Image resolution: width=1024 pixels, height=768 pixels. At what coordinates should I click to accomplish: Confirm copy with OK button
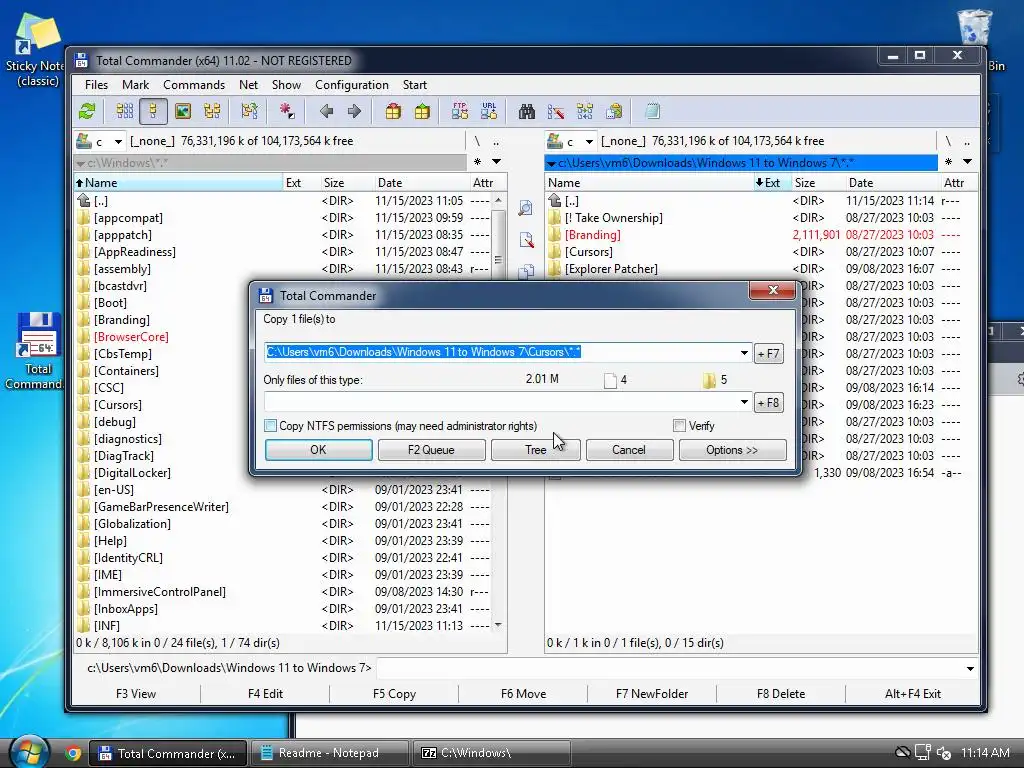tap(319, 450)
